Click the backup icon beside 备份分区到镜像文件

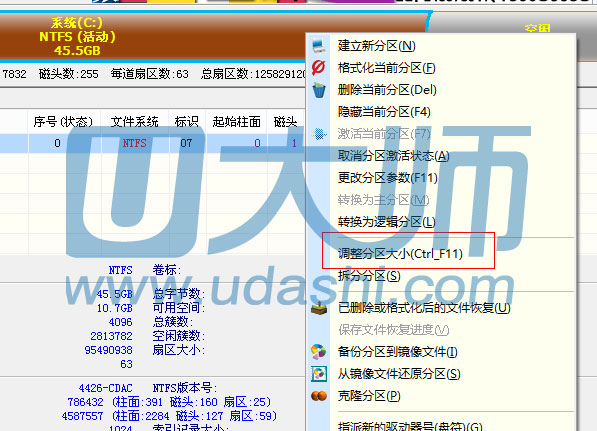319,351
